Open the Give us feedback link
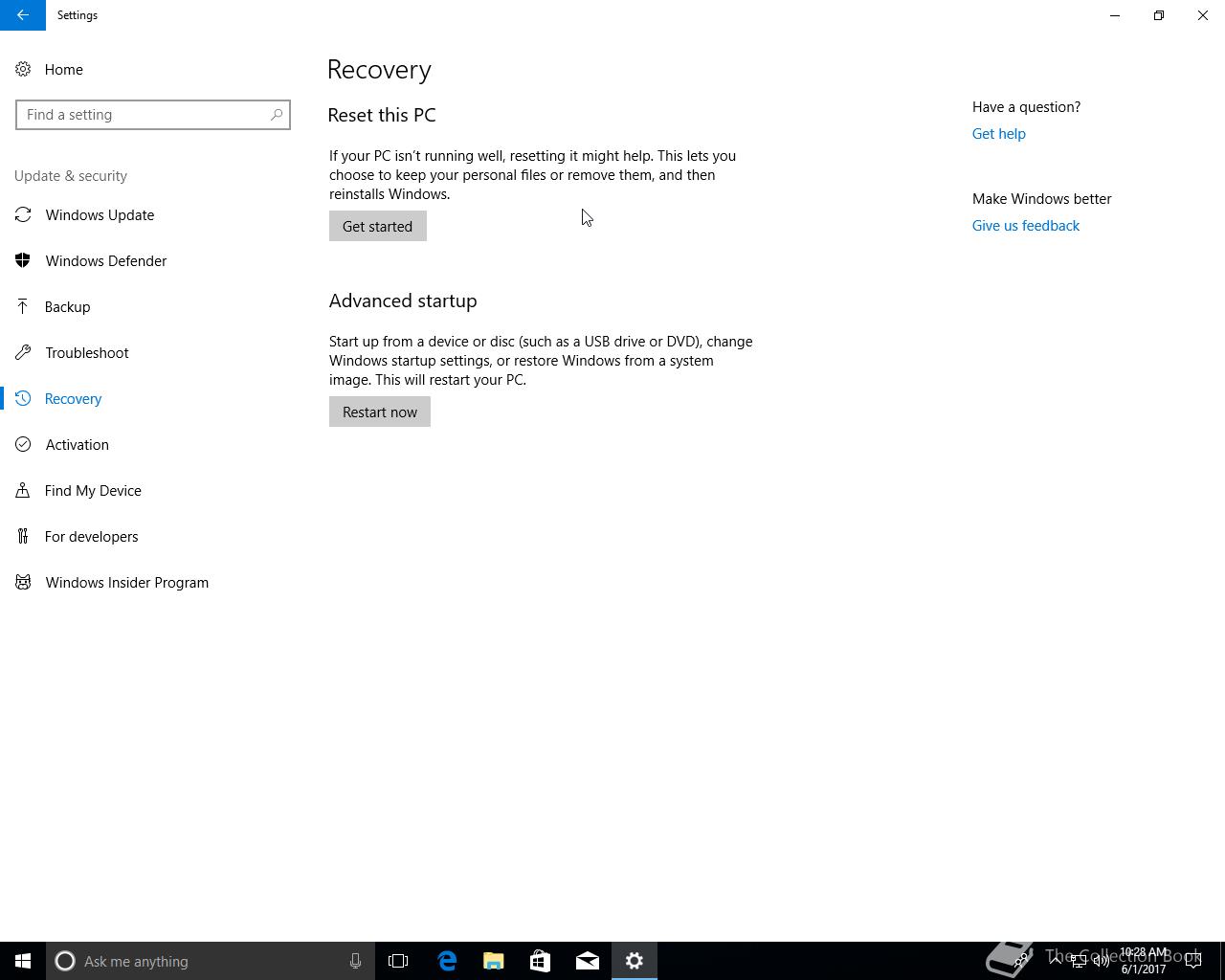Screen dimensions: 1225x980 pyautogui.click(x=1026, y=226)
